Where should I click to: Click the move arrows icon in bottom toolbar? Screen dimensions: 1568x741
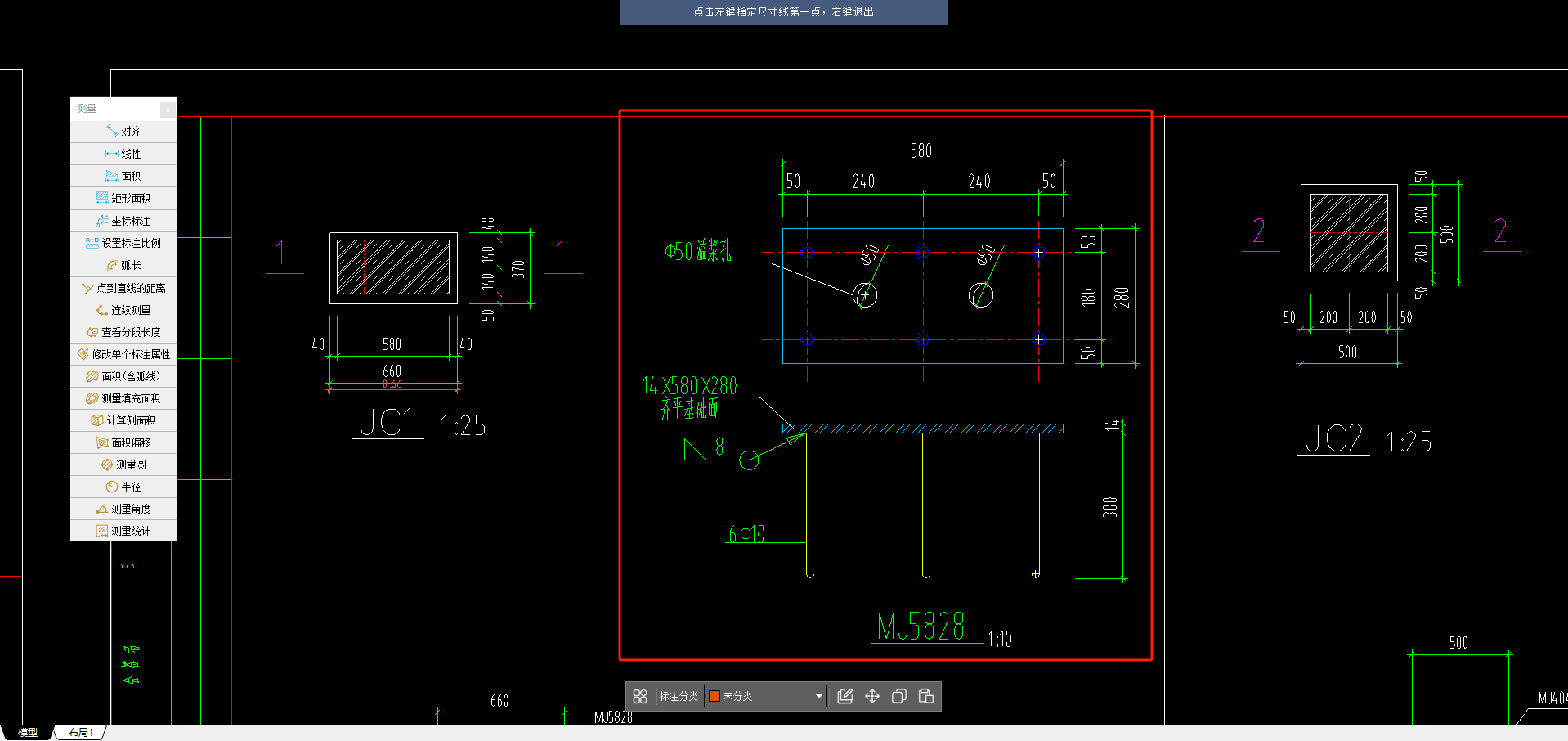tap(872, 696)
